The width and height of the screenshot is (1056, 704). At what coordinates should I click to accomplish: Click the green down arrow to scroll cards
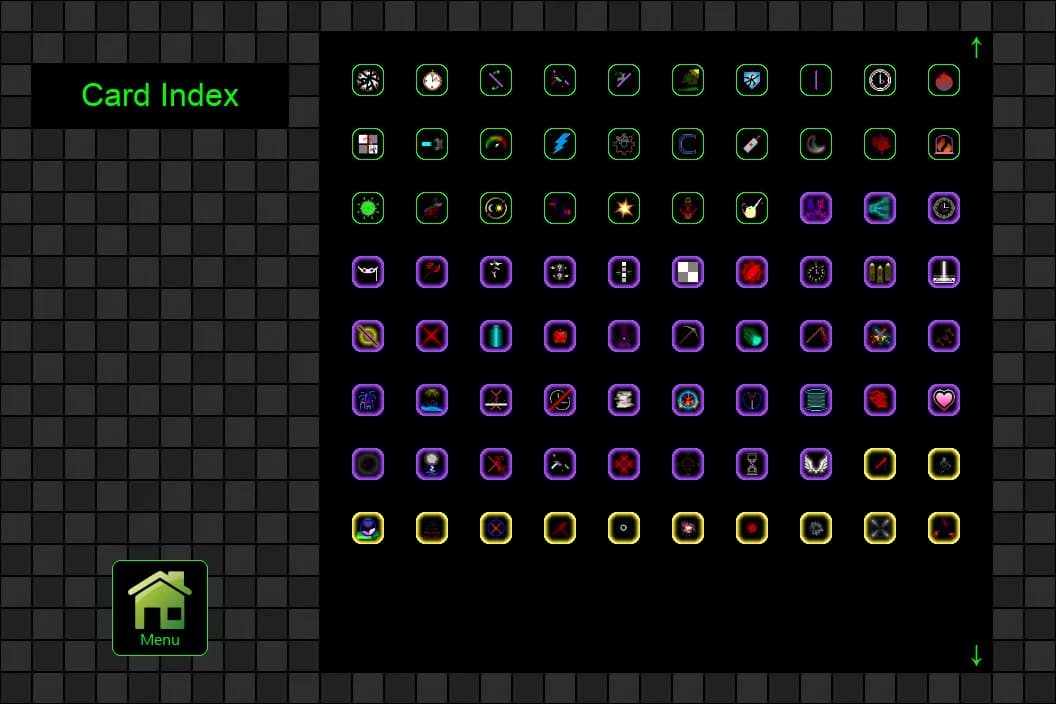coord(976,655)
